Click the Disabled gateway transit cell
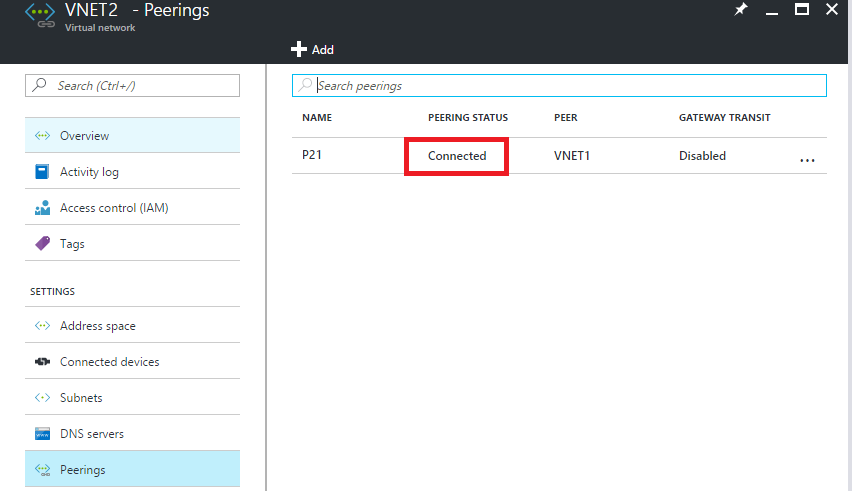This screenshot has width=852, height=491. point(702,156)
